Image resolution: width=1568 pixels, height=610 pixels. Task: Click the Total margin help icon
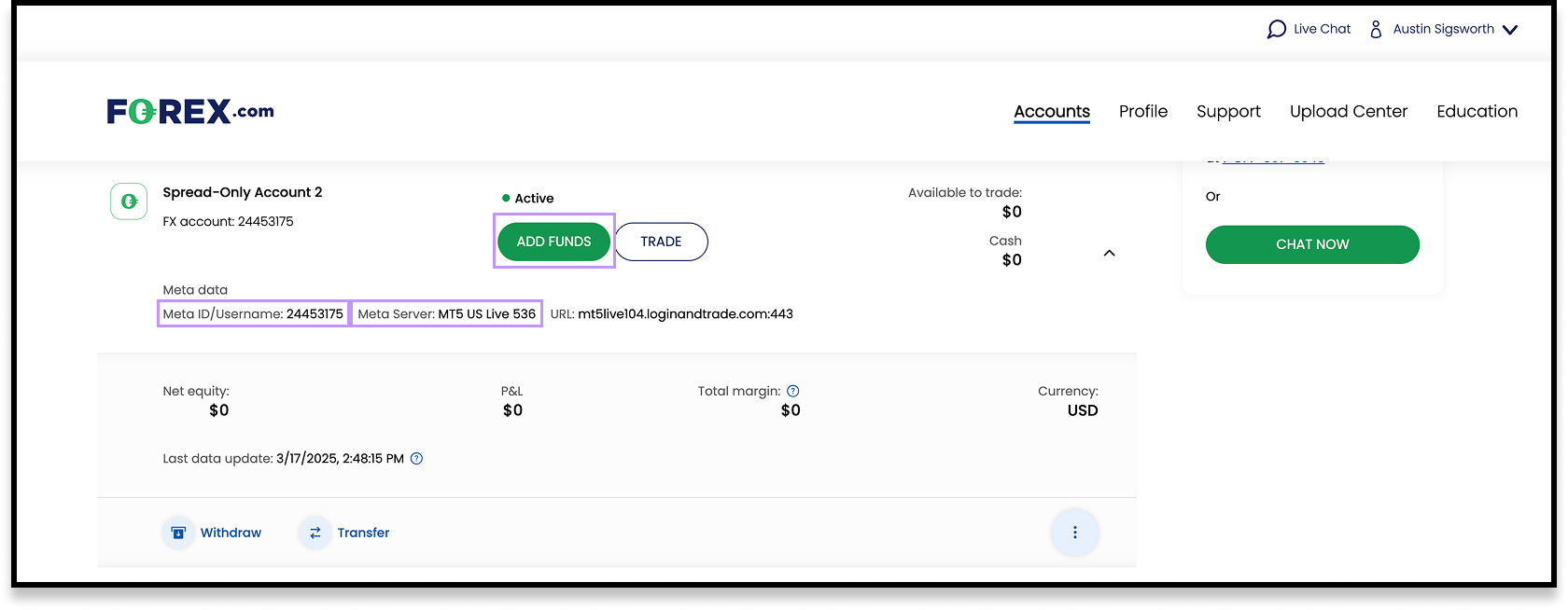click(792, 392)
